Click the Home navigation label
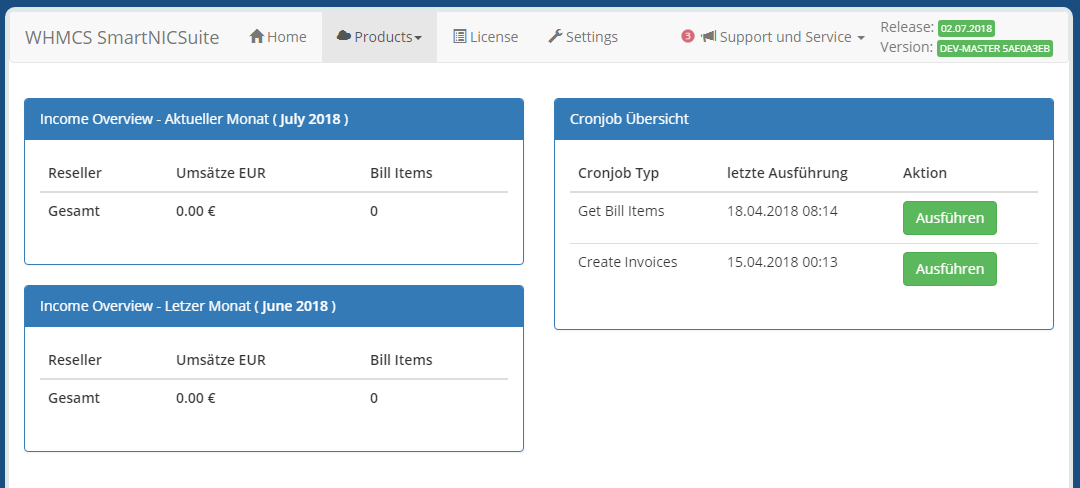Screen dimensions: 1080x488 point(287,37)
